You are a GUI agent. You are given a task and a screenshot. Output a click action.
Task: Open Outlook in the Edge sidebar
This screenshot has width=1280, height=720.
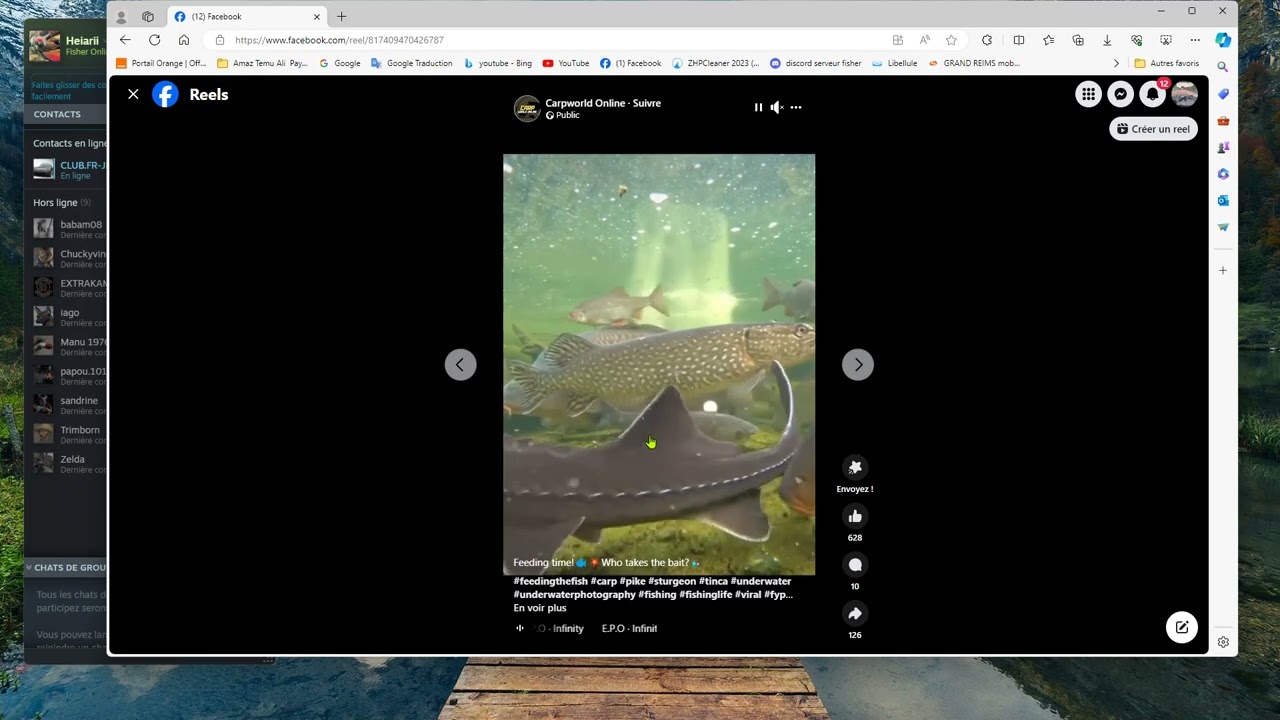(1223, 201)
